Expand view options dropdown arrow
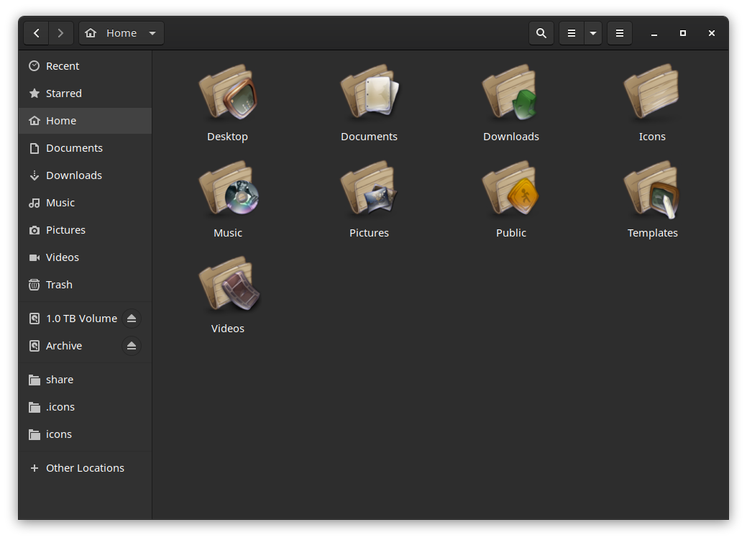Viewport: 747px width, 540px height. coord(593,33)
